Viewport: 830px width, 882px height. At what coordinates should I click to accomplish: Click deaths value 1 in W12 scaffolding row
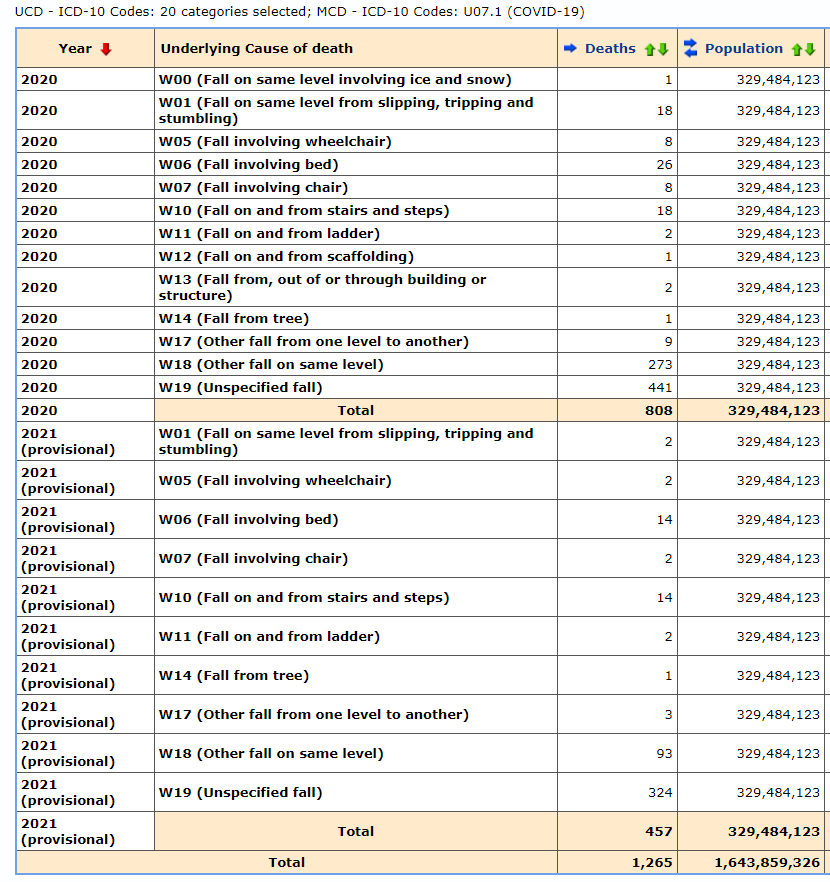669,256
